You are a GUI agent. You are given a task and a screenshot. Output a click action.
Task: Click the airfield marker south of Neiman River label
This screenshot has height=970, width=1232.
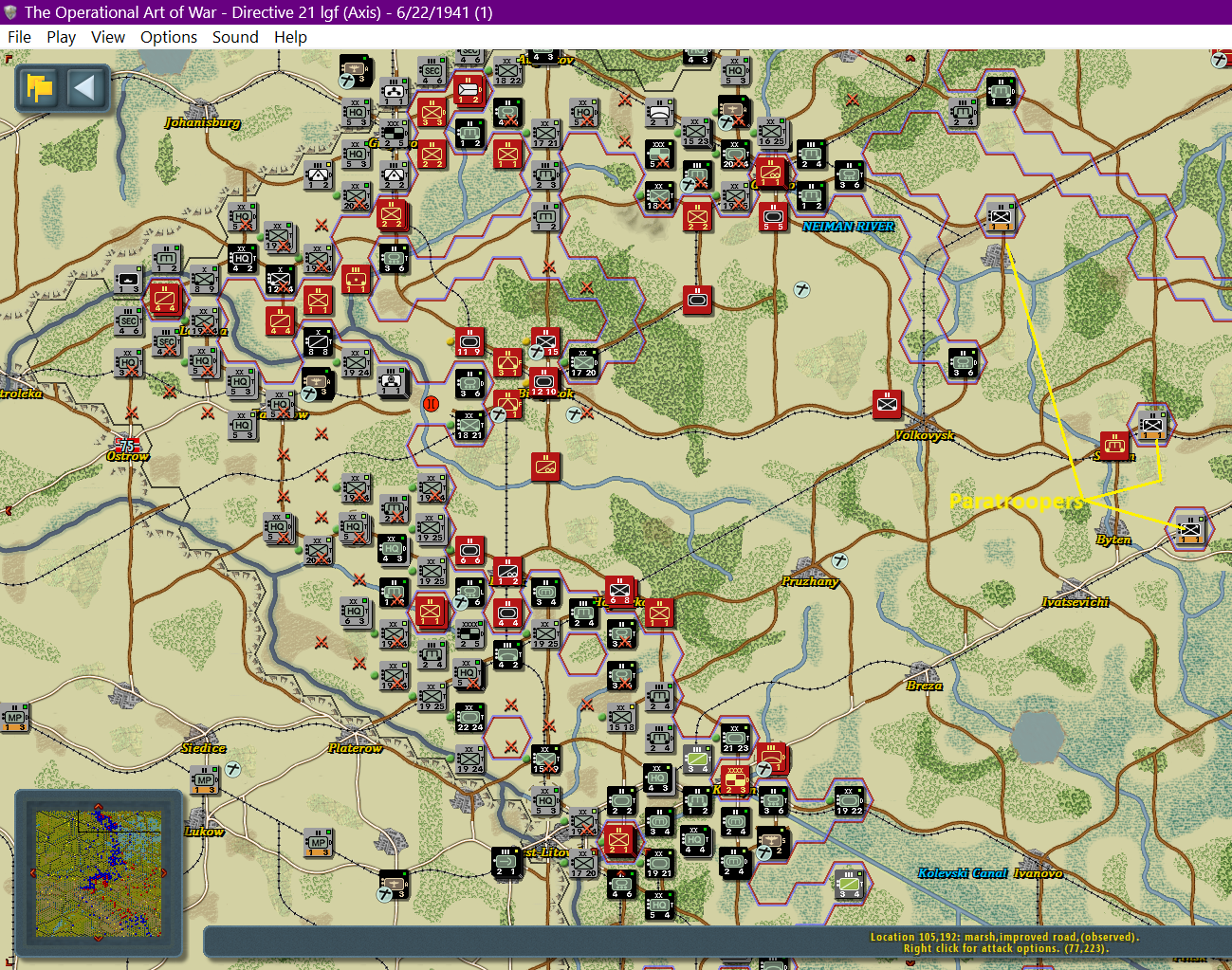802,290
